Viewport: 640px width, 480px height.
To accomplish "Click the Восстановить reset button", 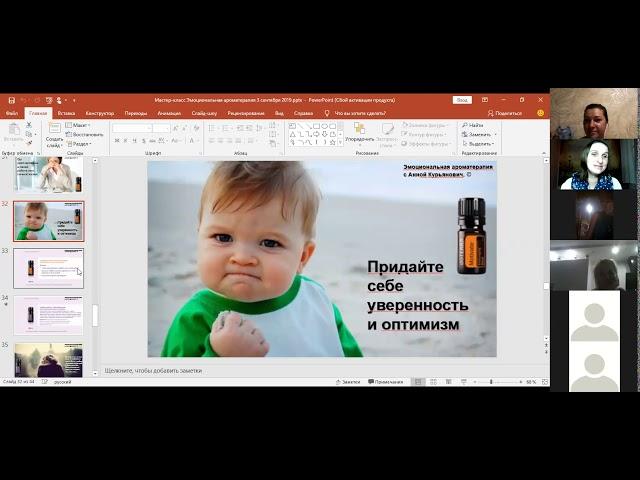I will point(84,134).
